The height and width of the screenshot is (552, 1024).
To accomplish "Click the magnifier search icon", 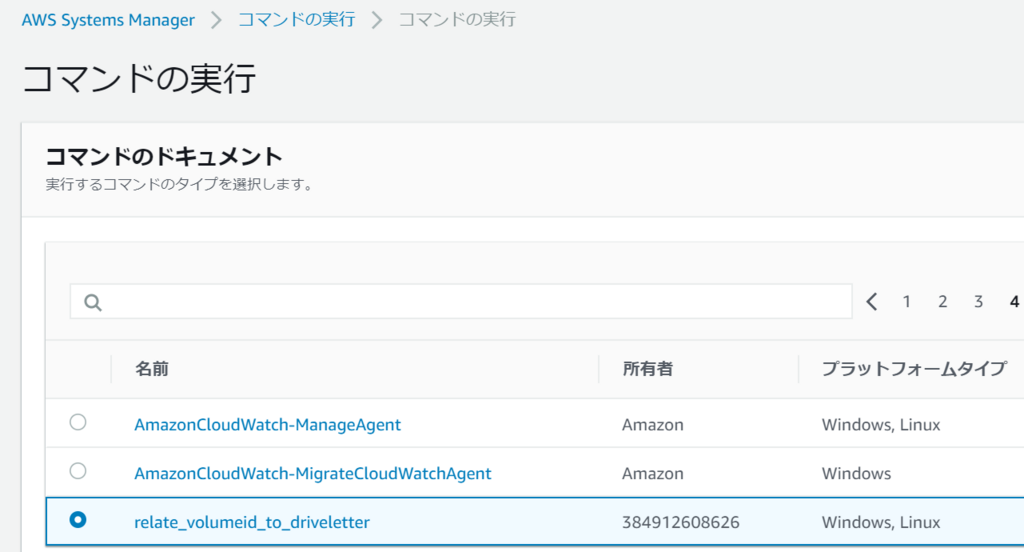I will (x=93, y=302).
